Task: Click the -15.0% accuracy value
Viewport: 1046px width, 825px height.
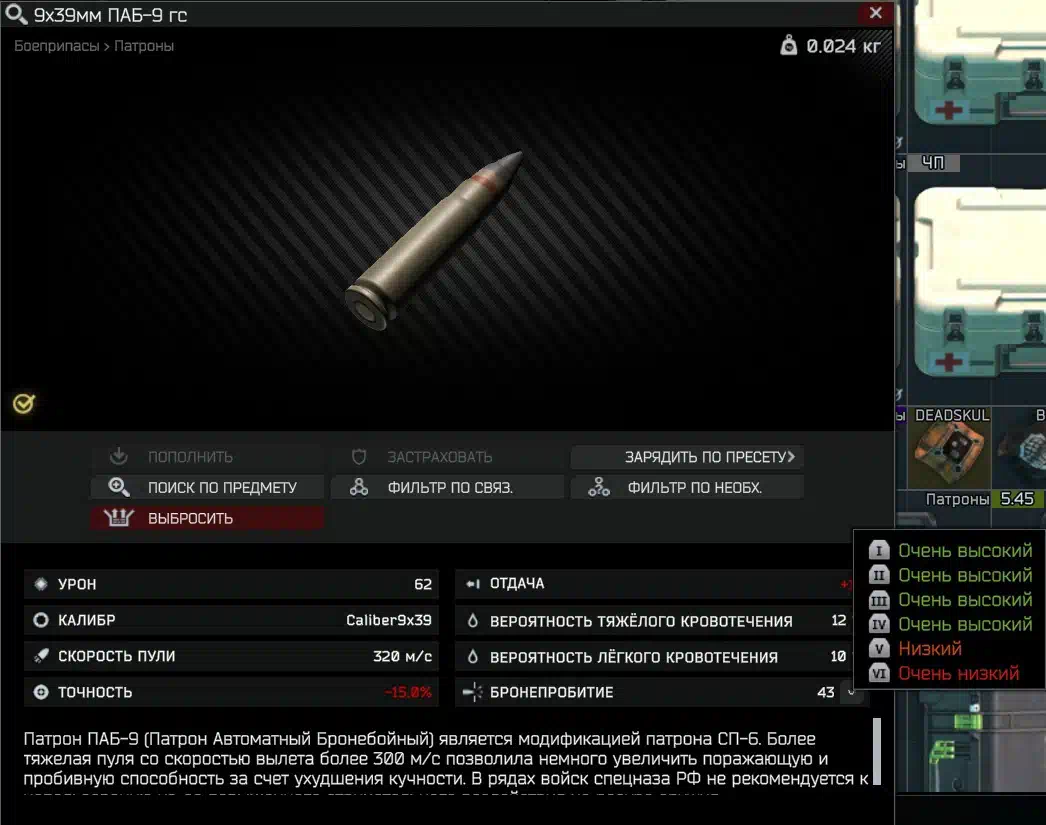Action: [408, 692]
